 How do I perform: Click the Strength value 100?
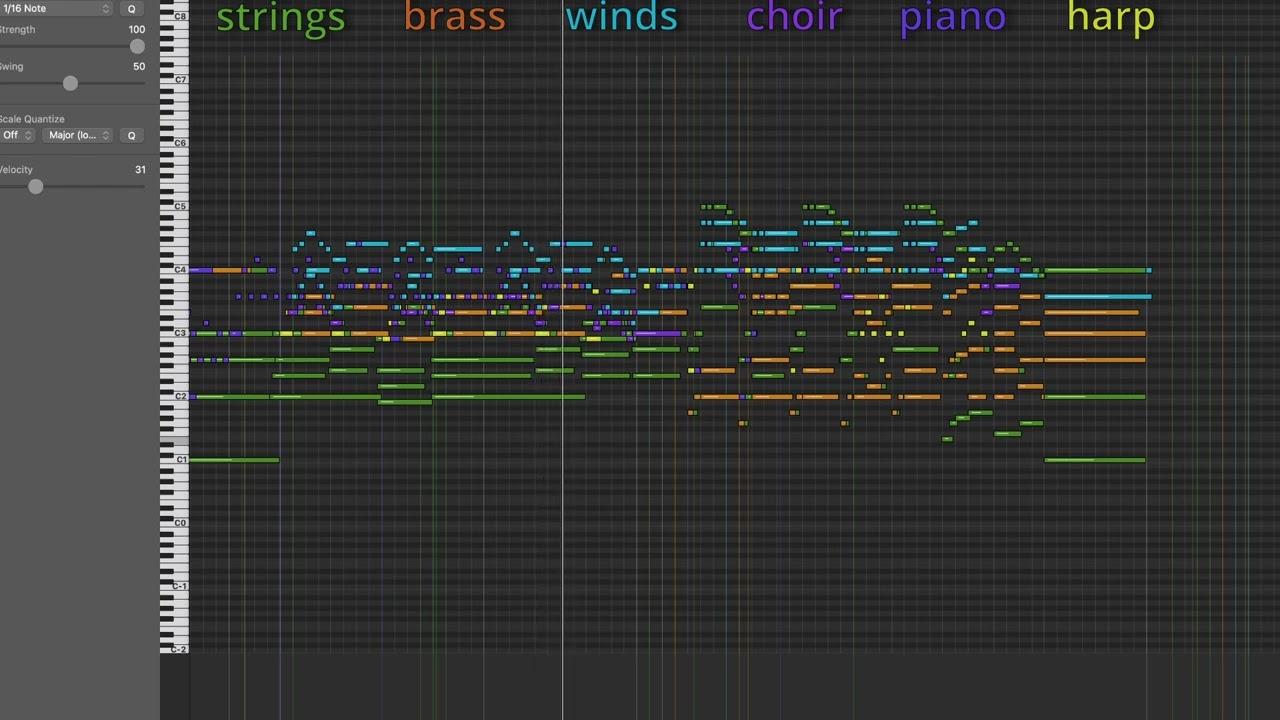coord(136,29)
